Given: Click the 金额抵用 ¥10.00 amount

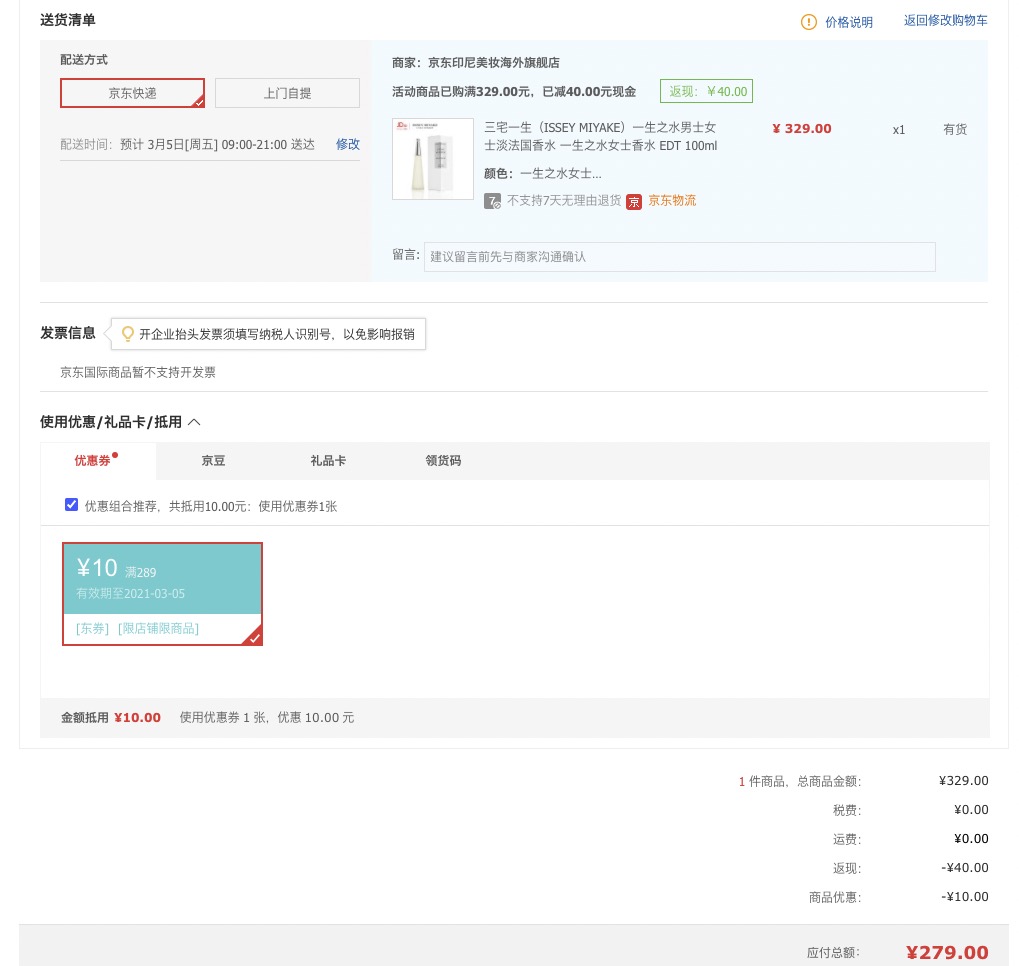Looking at the screenshot, I should pos(137,718).
